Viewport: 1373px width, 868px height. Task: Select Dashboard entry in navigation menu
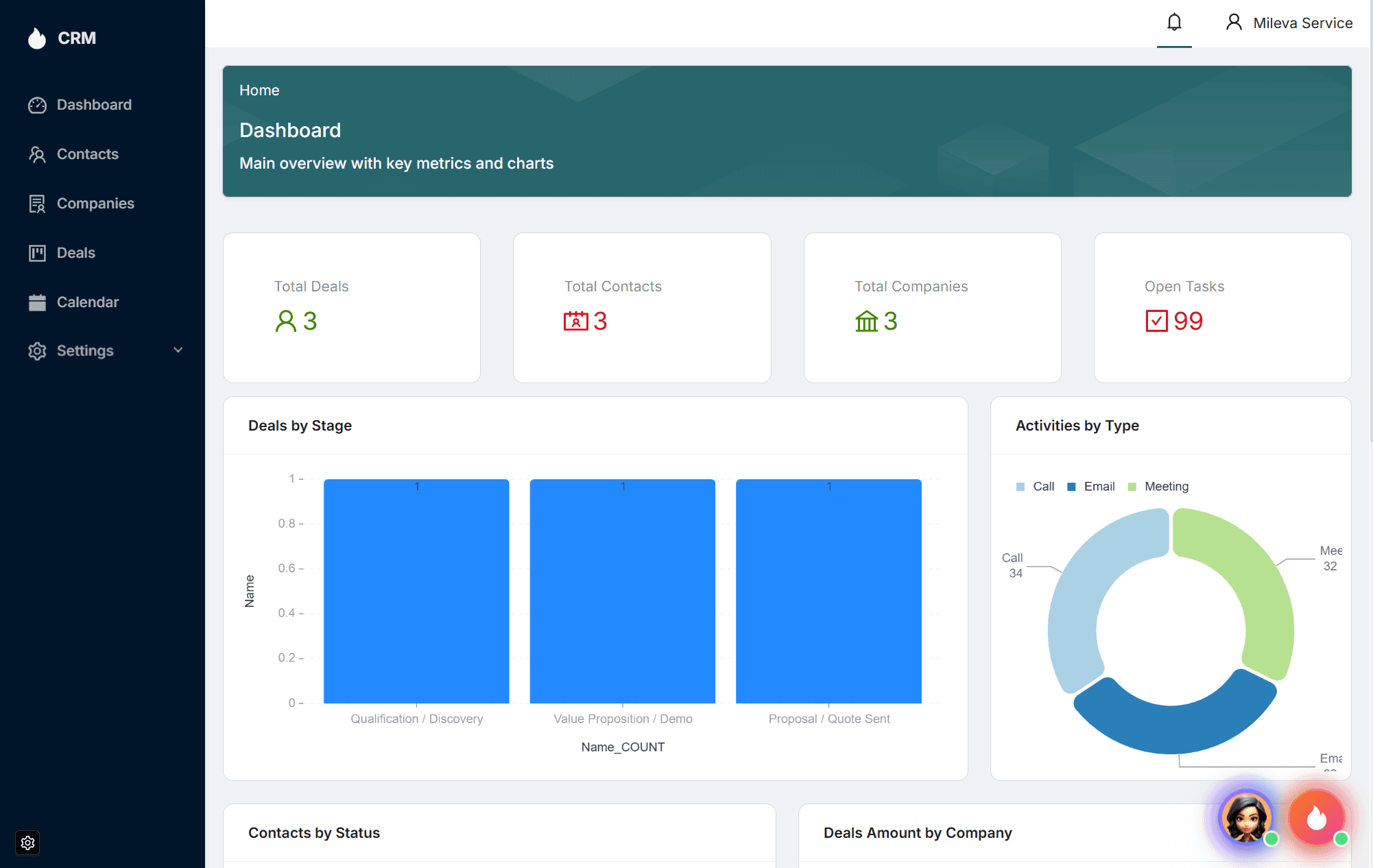tap(94, 104)
